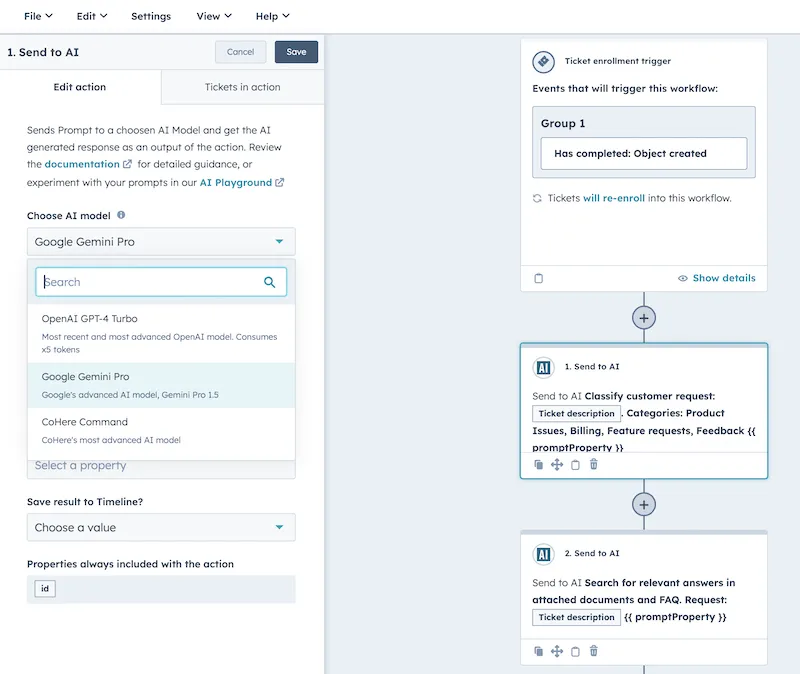Screen dimensions: 800x674
Task: Click the Save button
Action: click(x=296, y=52)
